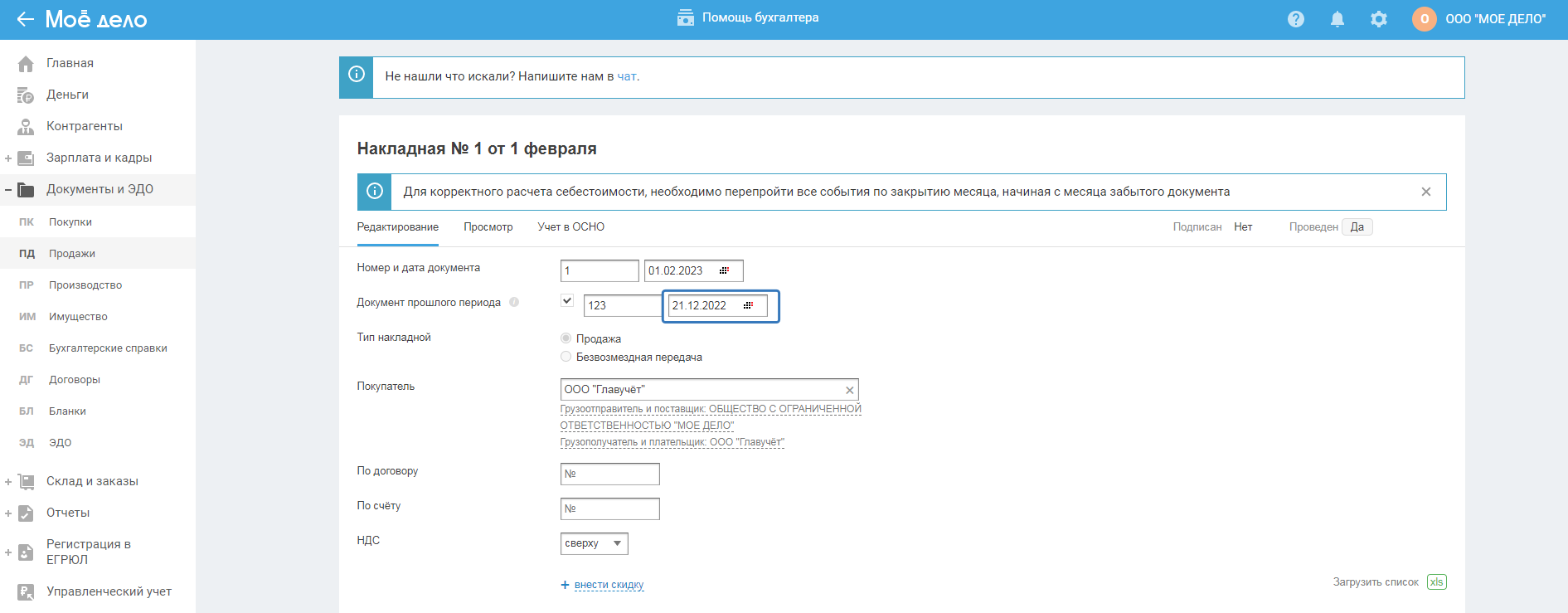This screenshot has width=1568, height=613.
Task: Open the notifications bell
Action: tap(1337, 19)
